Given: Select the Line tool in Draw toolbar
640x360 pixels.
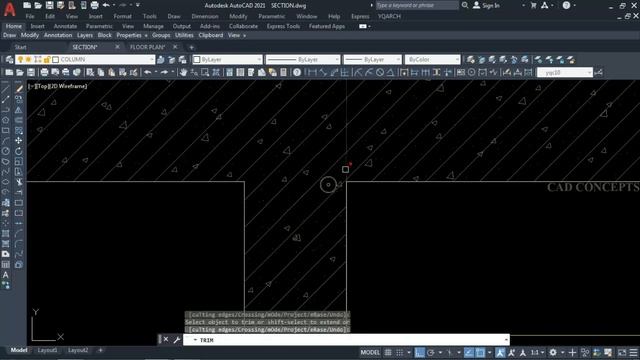Looking at the screenshot, I should tap(5, 89).
